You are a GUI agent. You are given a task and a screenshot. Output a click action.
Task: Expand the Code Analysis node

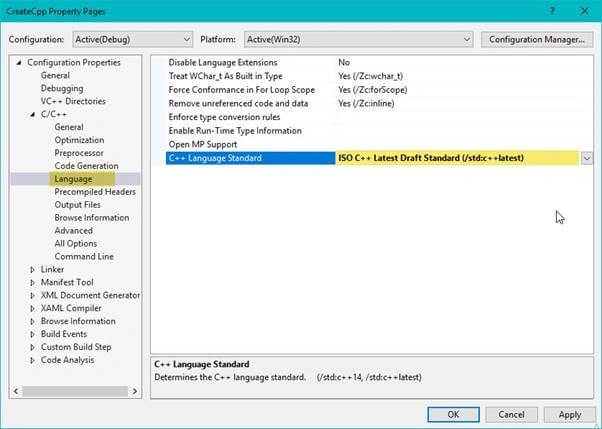(x=32, y=360)
